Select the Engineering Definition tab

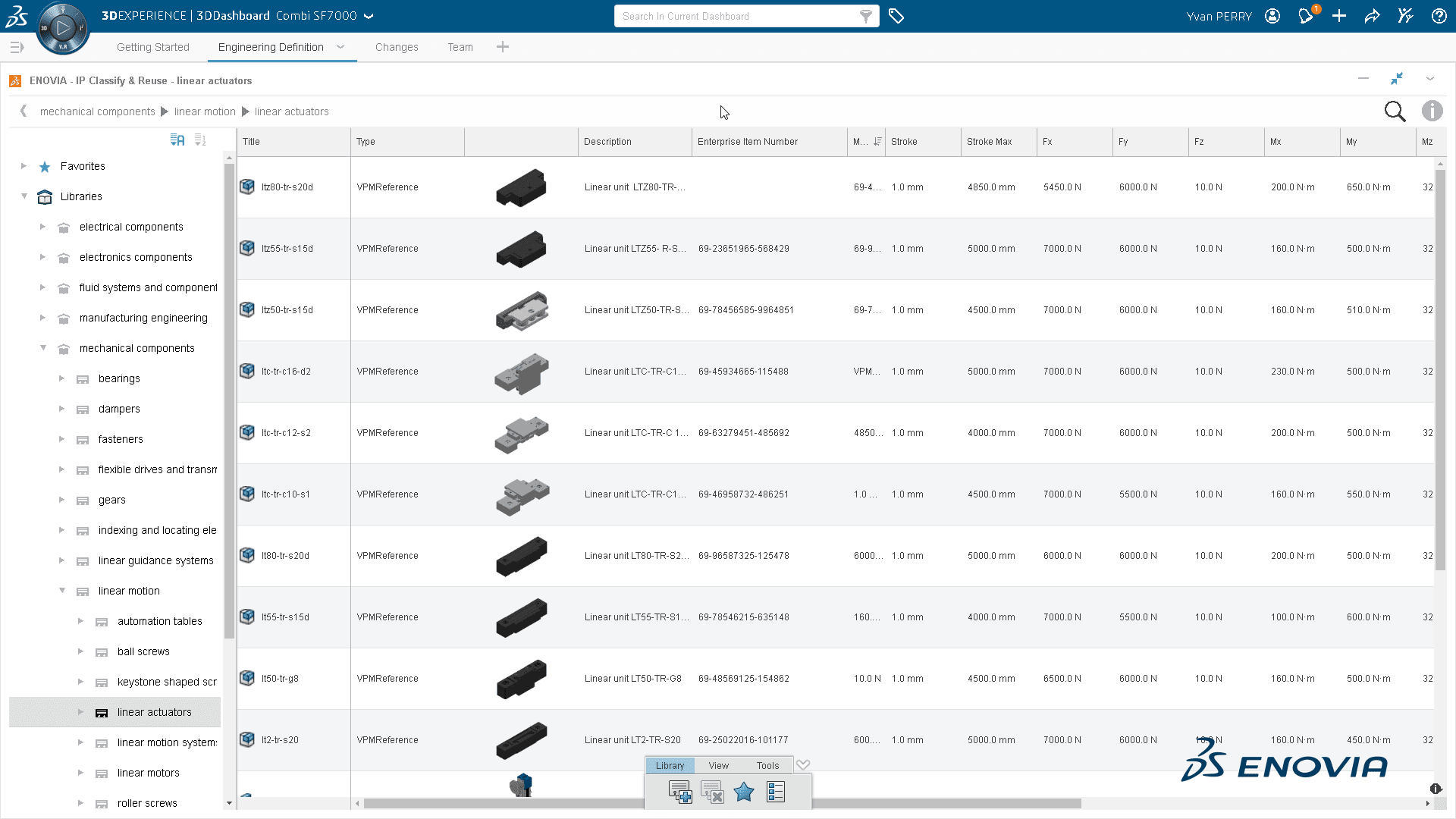(271, 47)
